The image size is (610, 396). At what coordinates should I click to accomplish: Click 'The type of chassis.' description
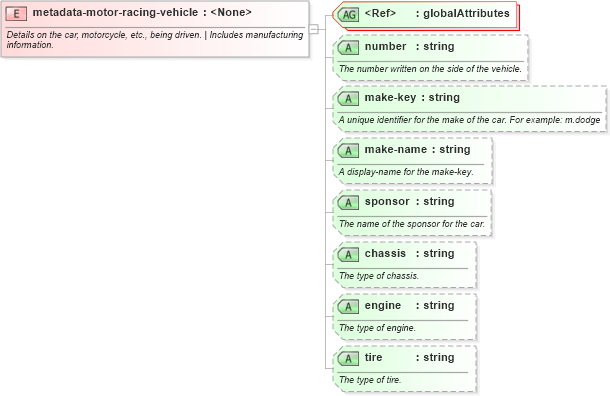pos(379,276)
